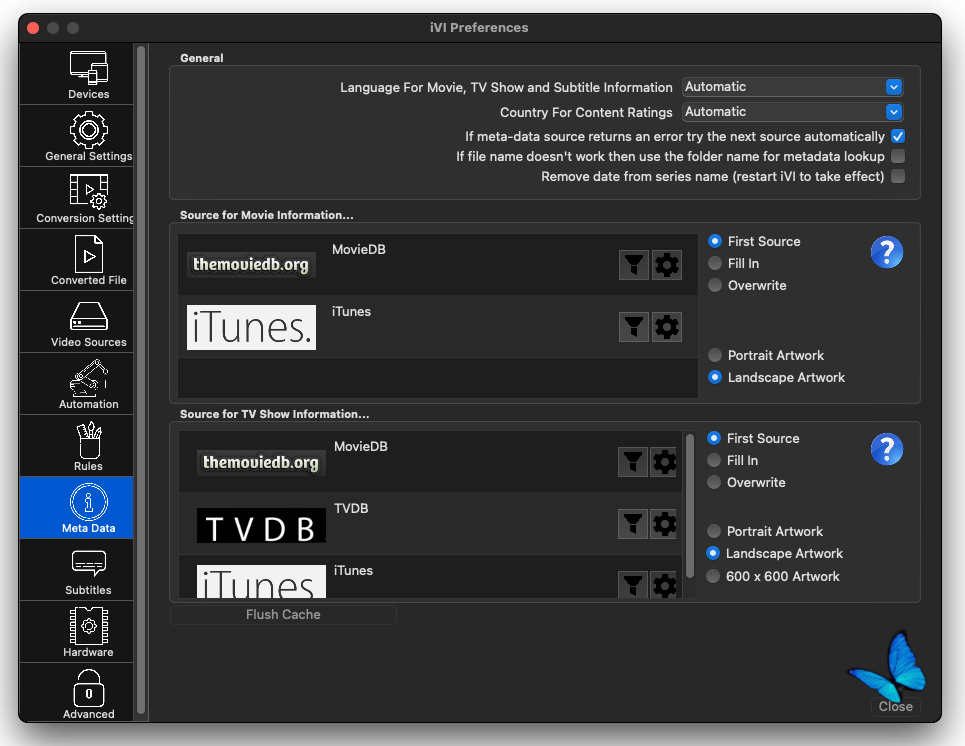The width and height of the screenshot is (965, 746).
Task: Switch to the Hardware tab
Action: 88,632
